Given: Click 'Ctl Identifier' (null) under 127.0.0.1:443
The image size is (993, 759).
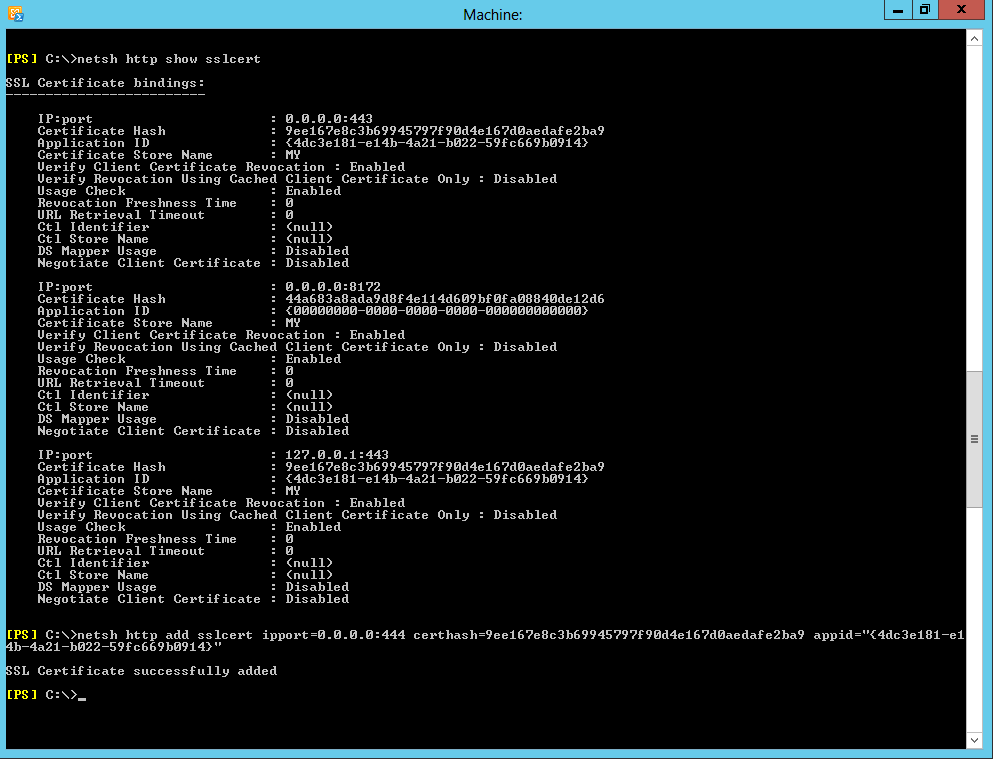Looking at the screenshot, I should pyautogui.click(x=309, y=563).
